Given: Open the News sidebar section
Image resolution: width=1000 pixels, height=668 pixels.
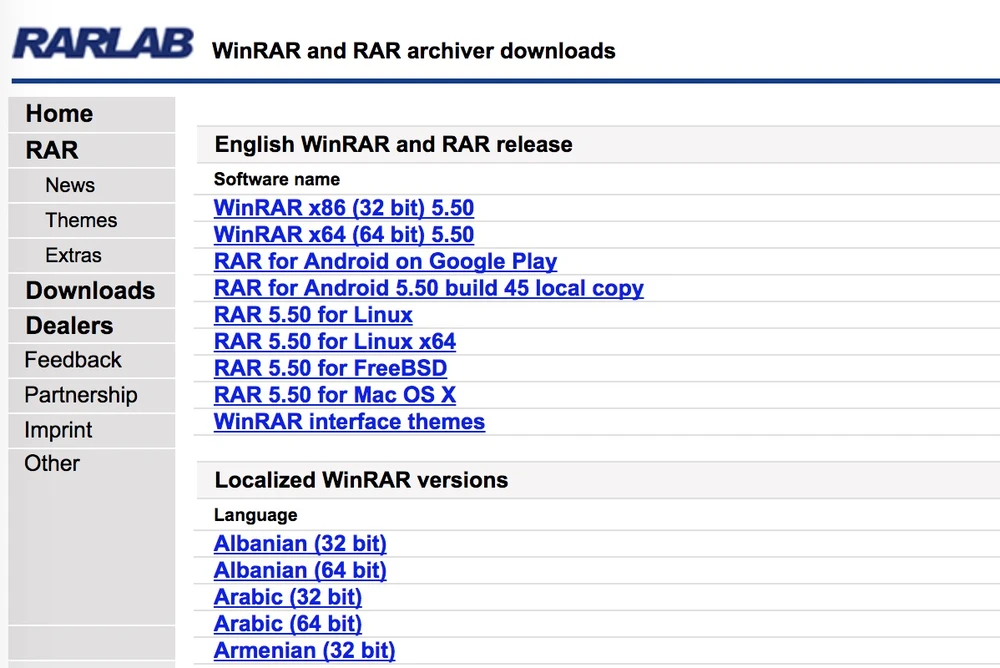Looking at the screenshot, I should point(70,186).
